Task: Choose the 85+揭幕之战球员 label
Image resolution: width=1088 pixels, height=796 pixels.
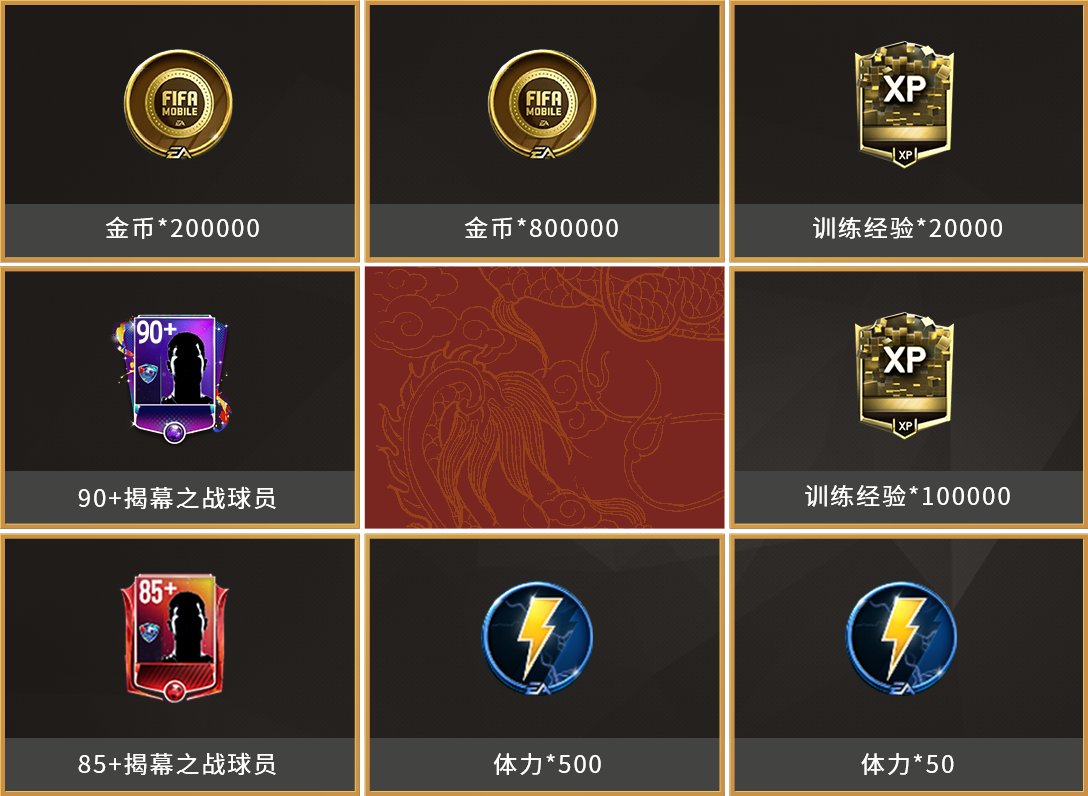Action: tap(177, 764)
